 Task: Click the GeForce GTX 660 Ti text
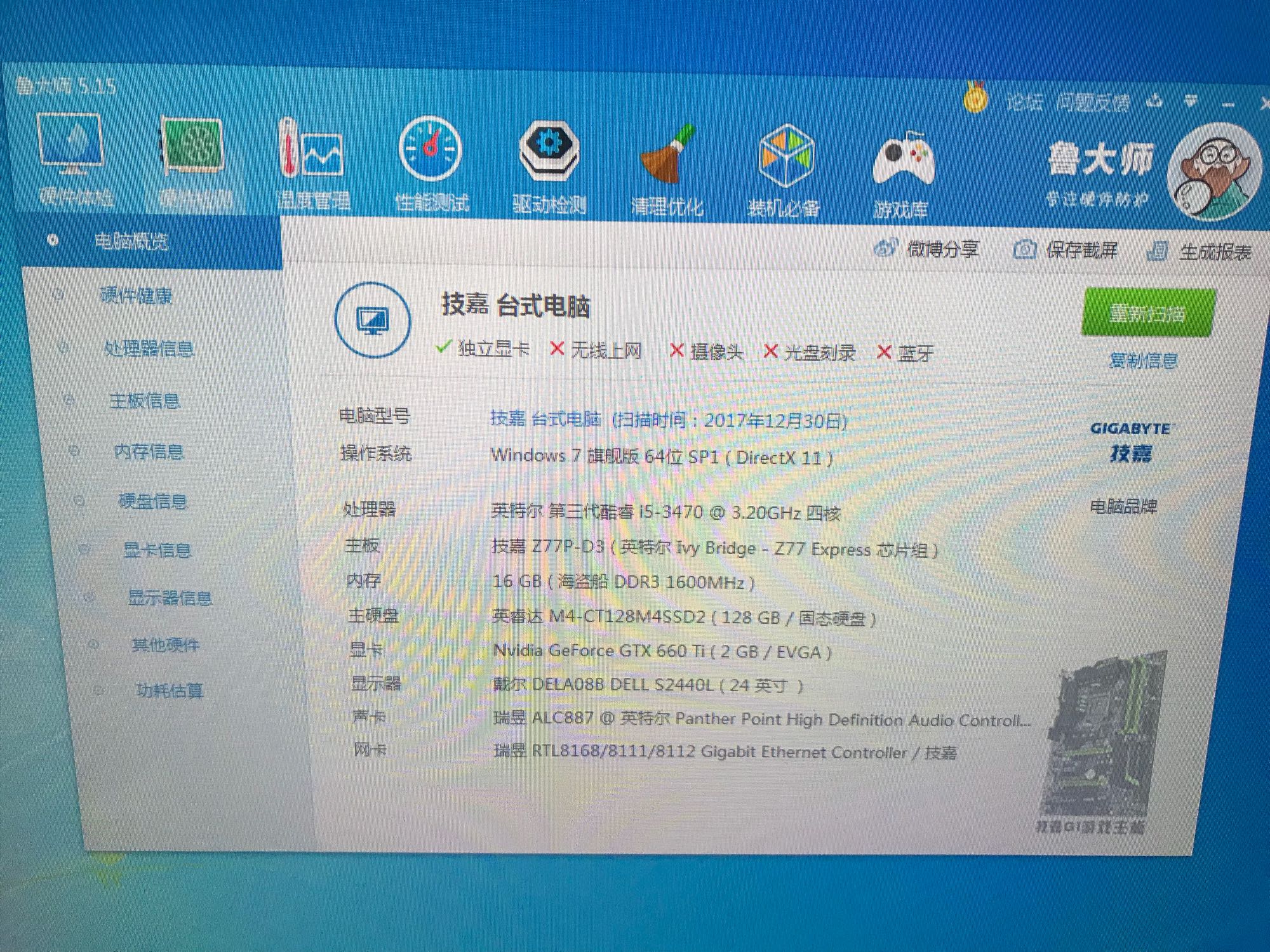click(663, 651)
